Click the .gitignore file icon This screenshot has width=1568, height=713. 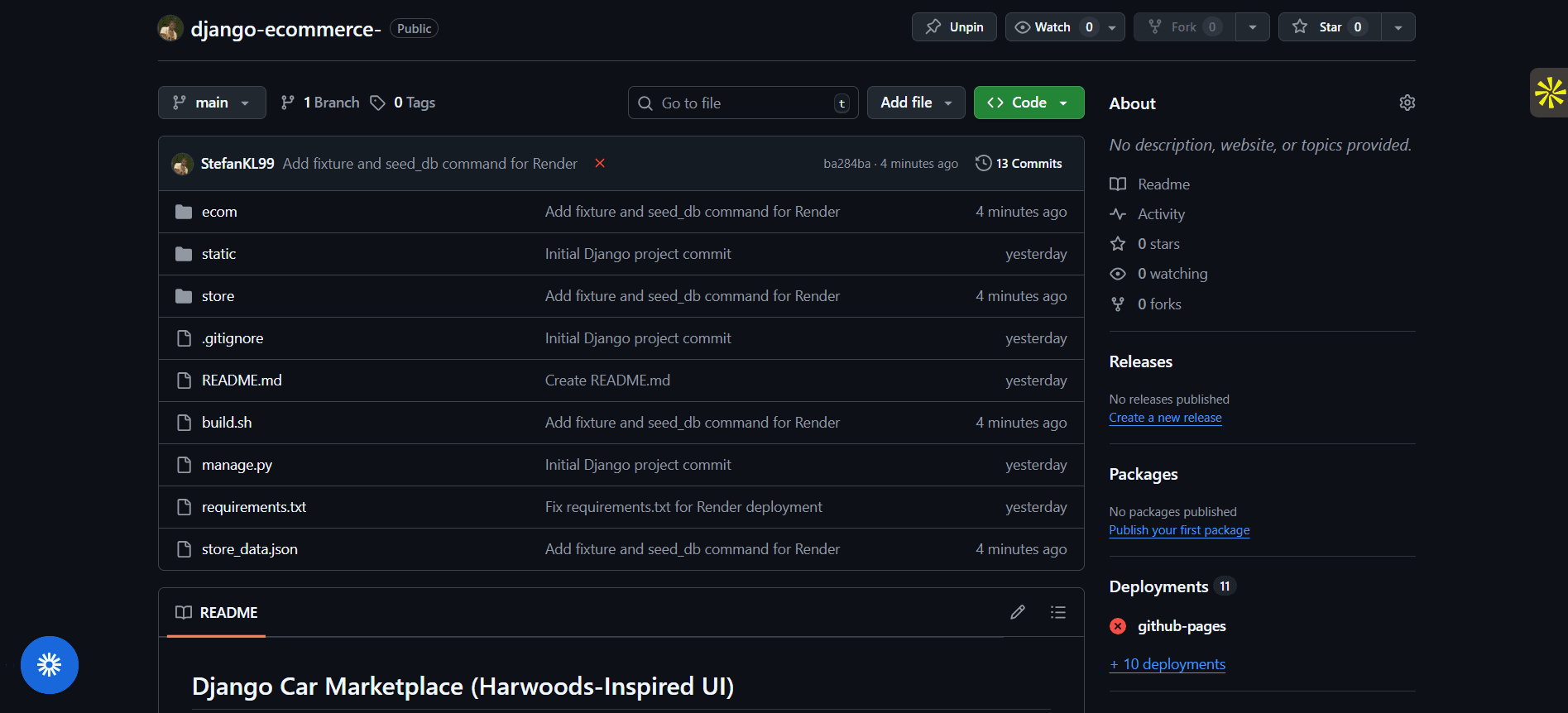point(184,338)
